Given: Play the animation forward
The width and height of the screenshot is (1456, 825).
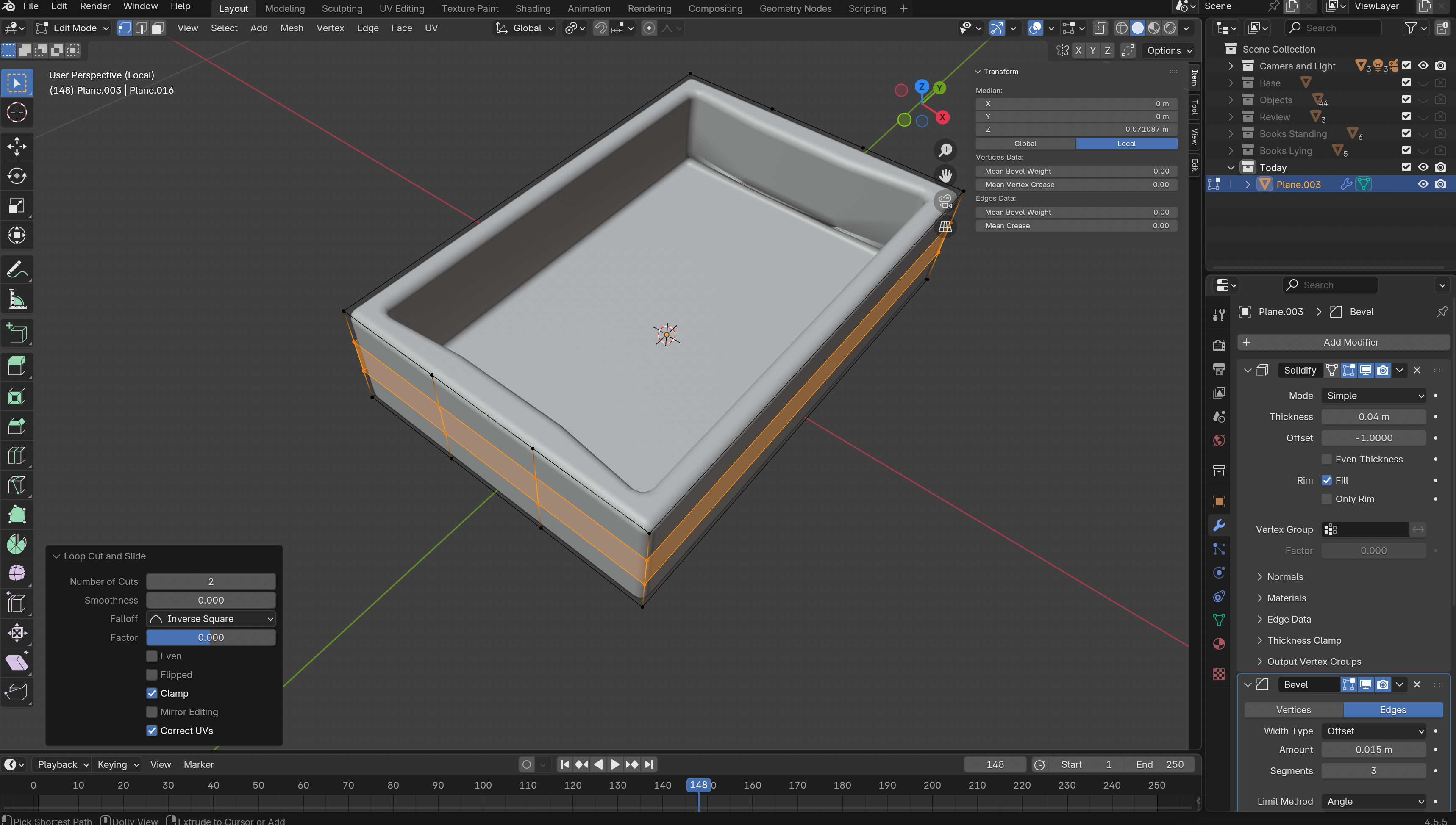Looking at the screenshot, I should point(615,764).
